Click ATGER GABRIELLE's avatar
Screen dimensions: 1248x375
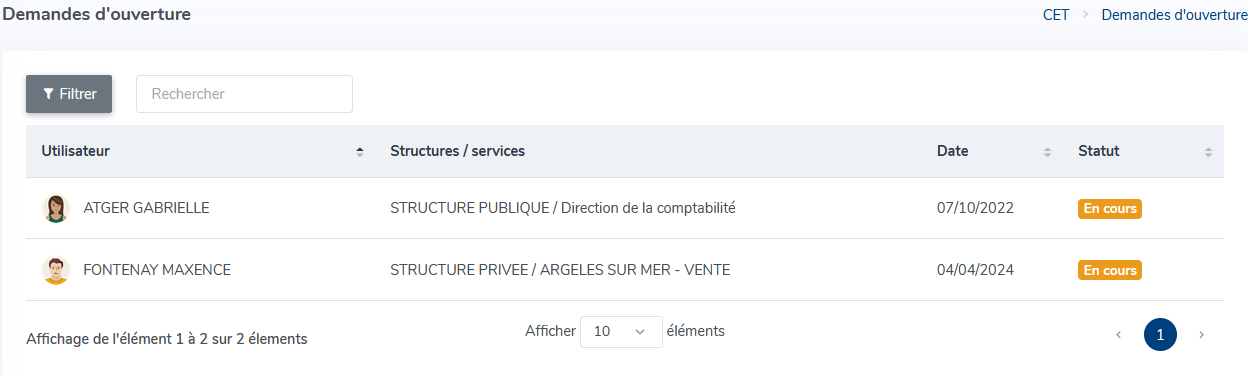tap(56, 208)
